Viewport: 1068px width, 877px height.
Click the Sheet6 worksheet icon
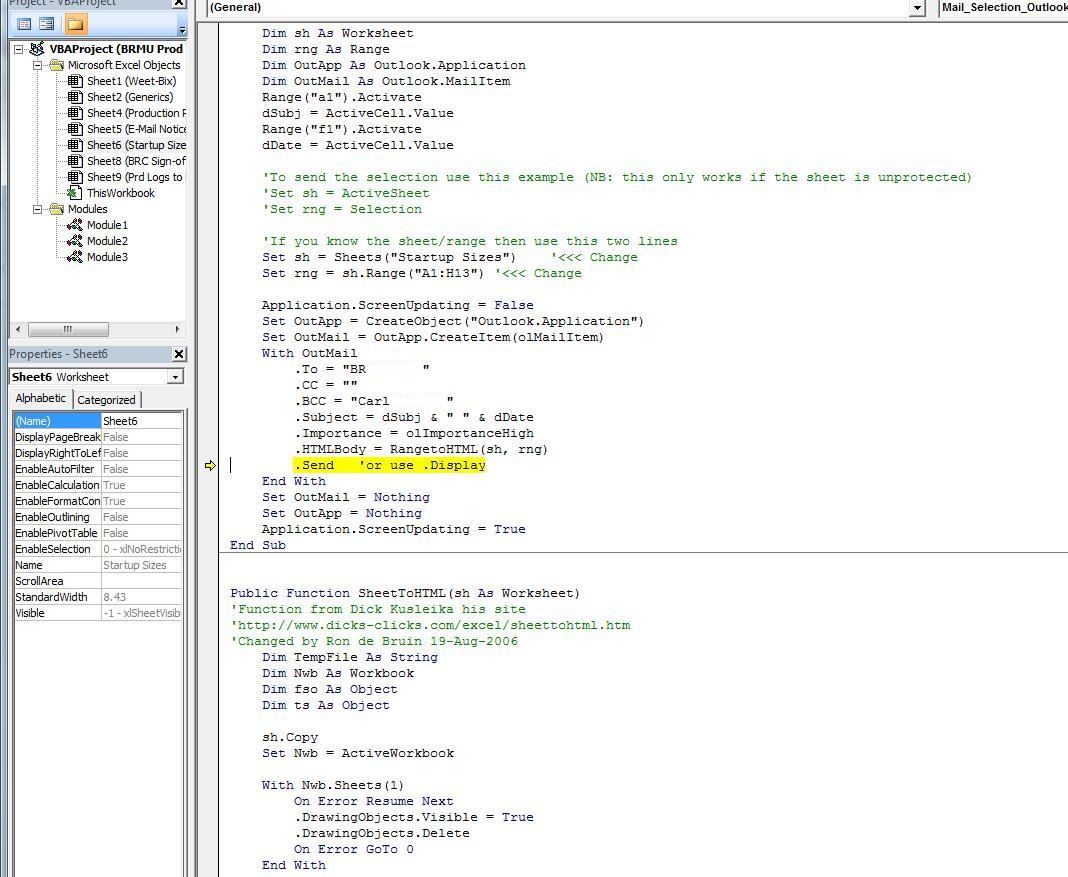pyautogui.click(x=75, y=145)
